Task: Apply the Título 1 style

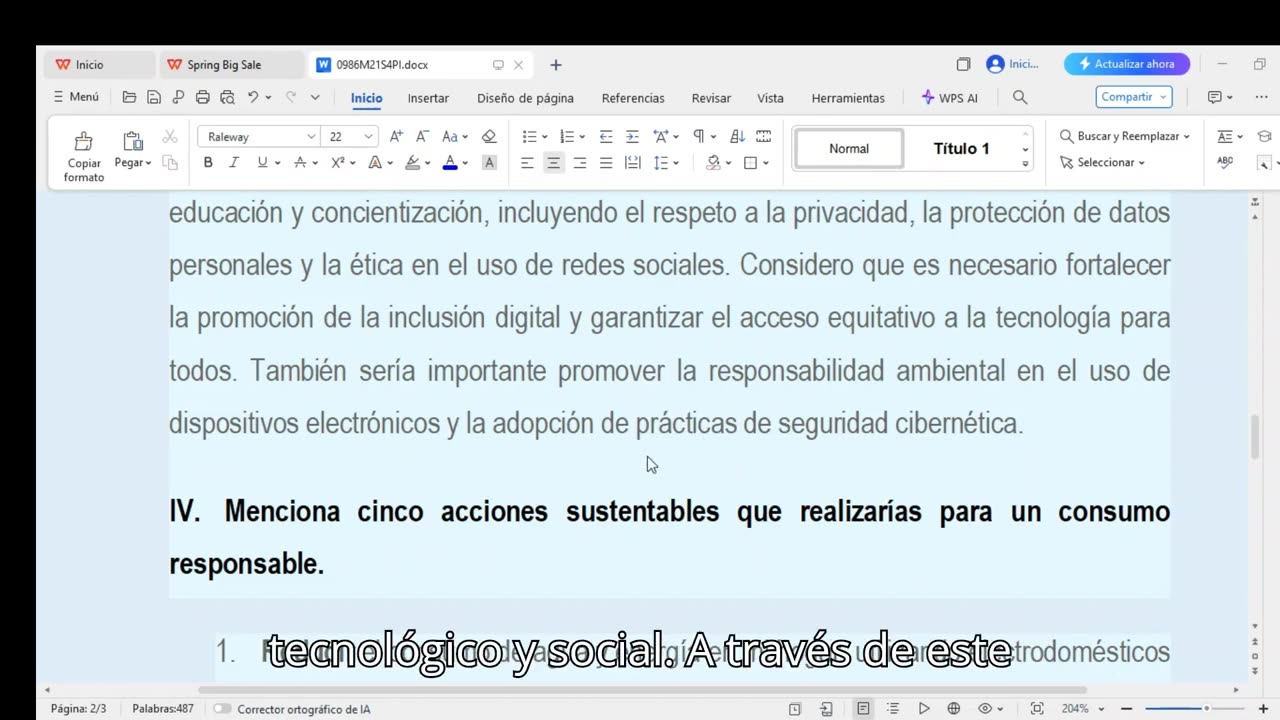Action: click(x=961, y=148)
